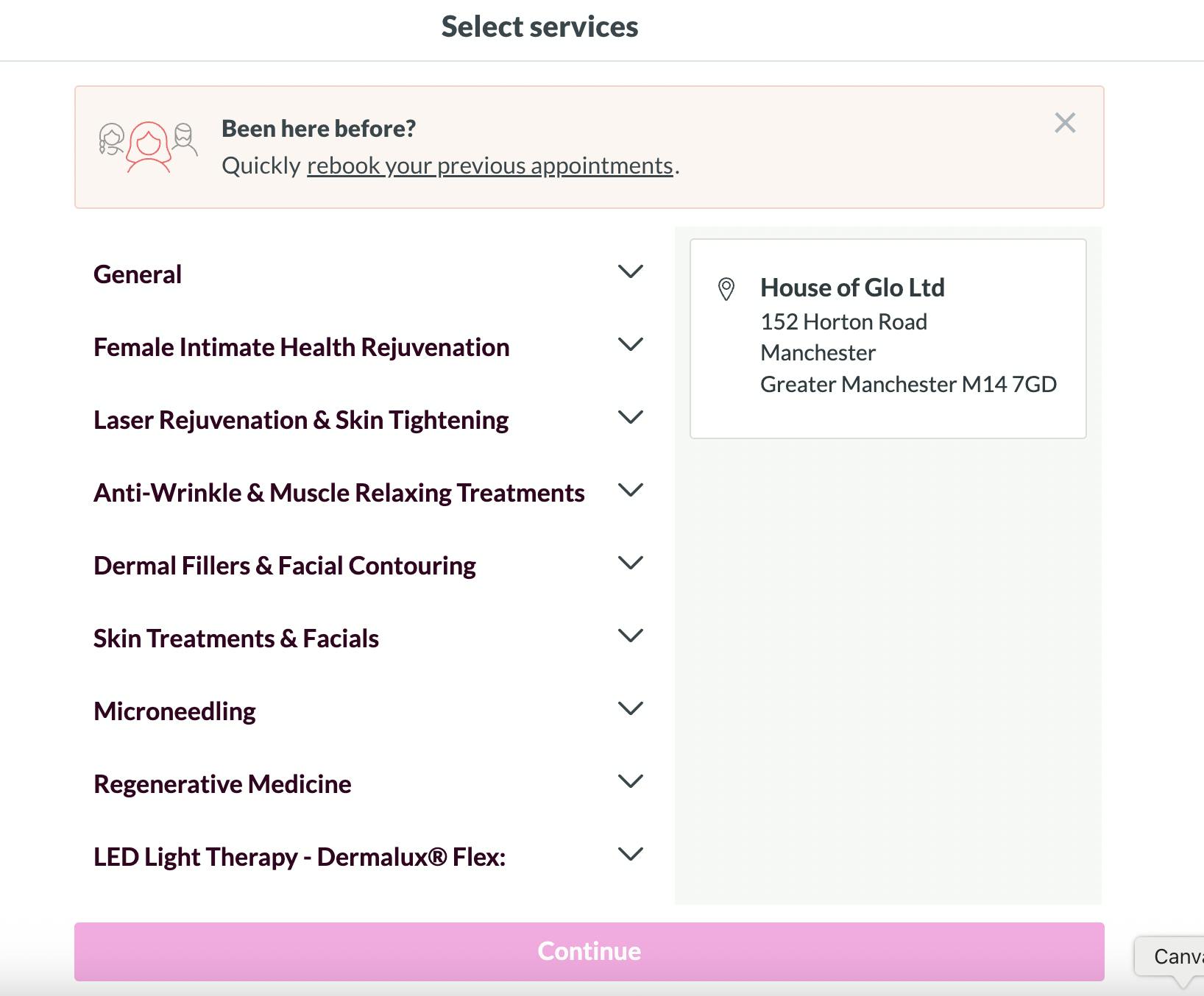Dismiss the 'Been here before?' banner

coord(1065,123)
